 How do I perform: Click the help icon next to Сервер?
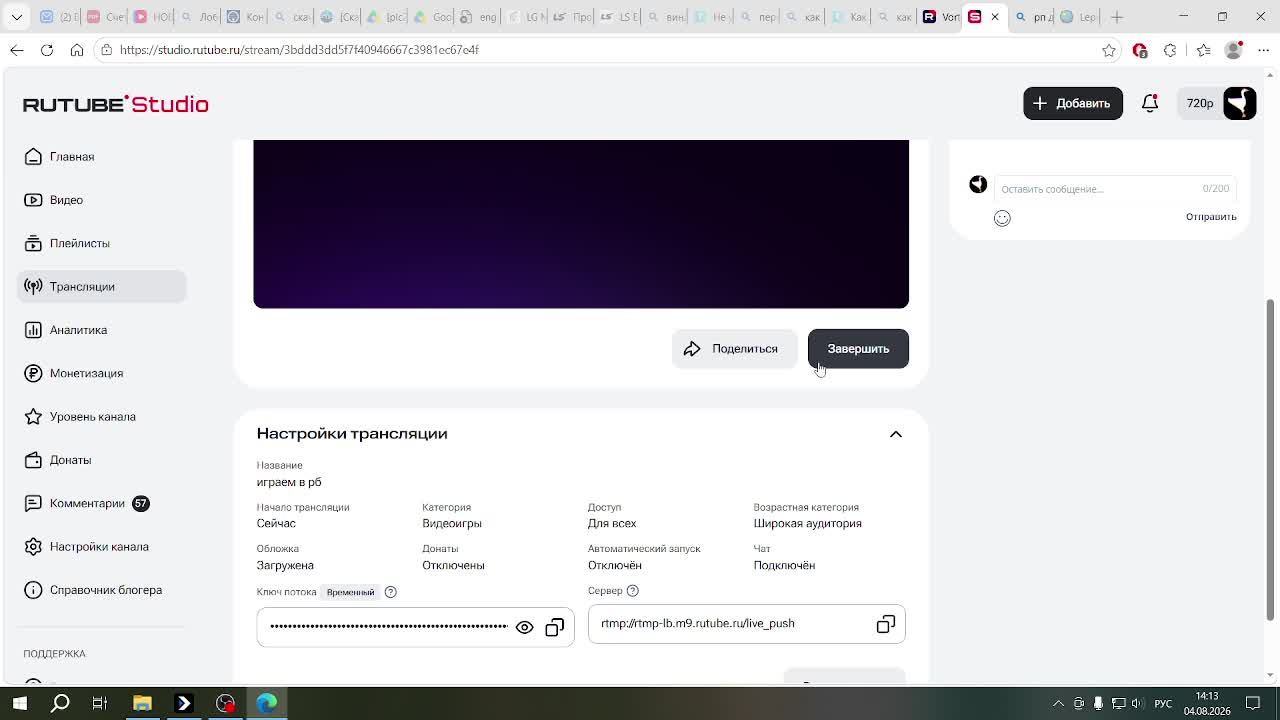pyautogui.click(x=632, y=591)
